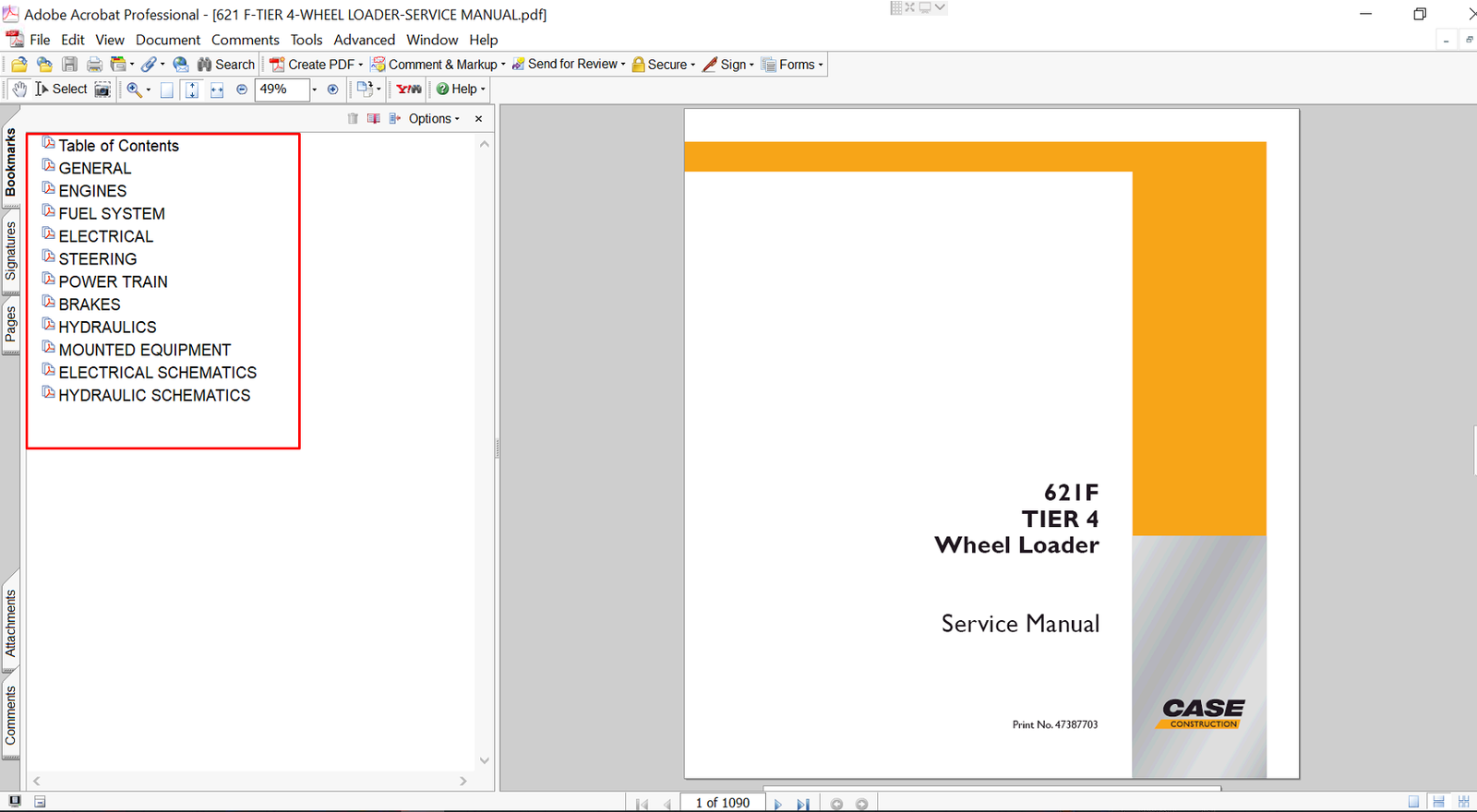
Task: Select the Hand tool
Action: 19,90
